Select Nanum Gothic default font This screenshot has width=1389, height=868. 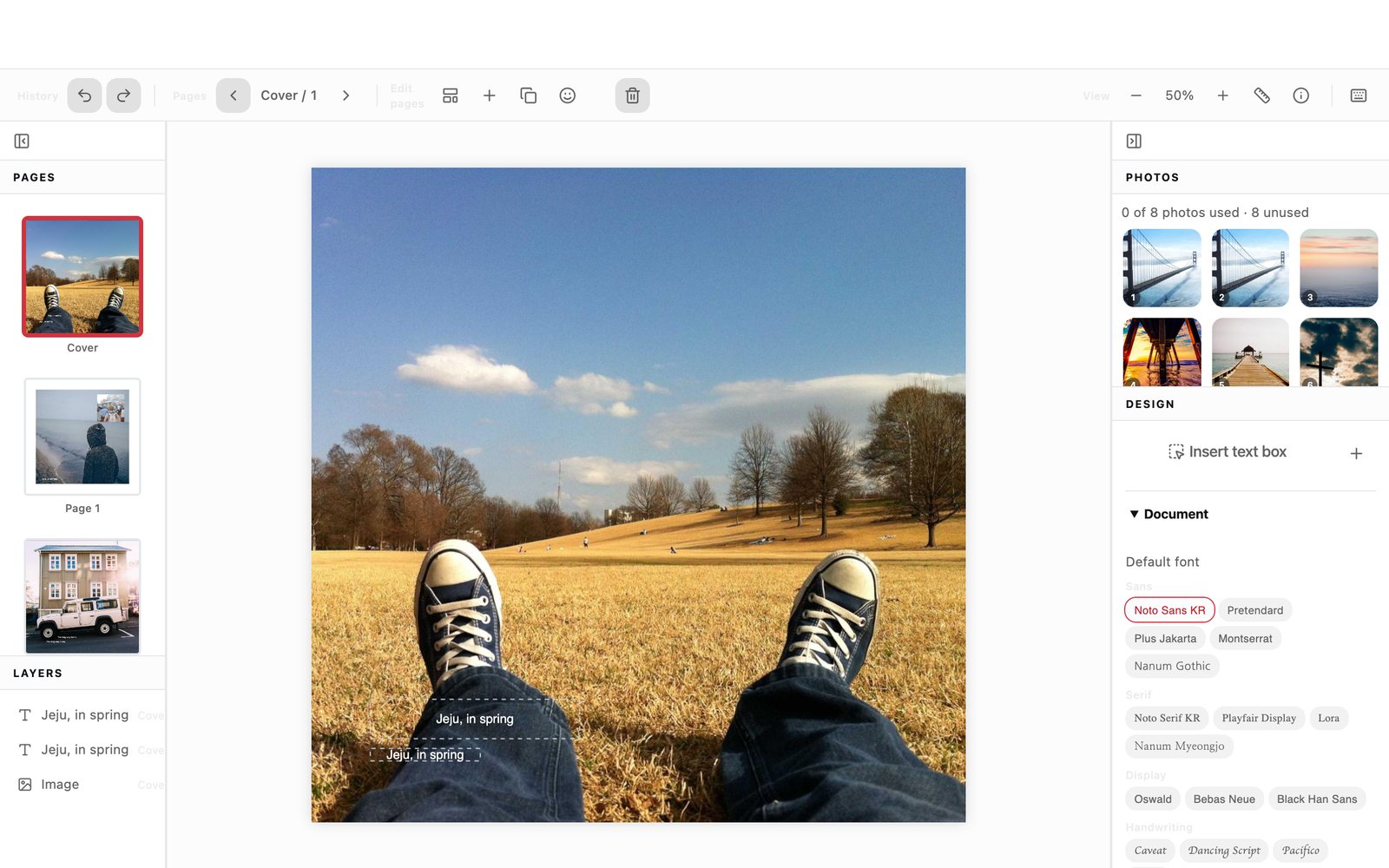tap(1172, 666)
